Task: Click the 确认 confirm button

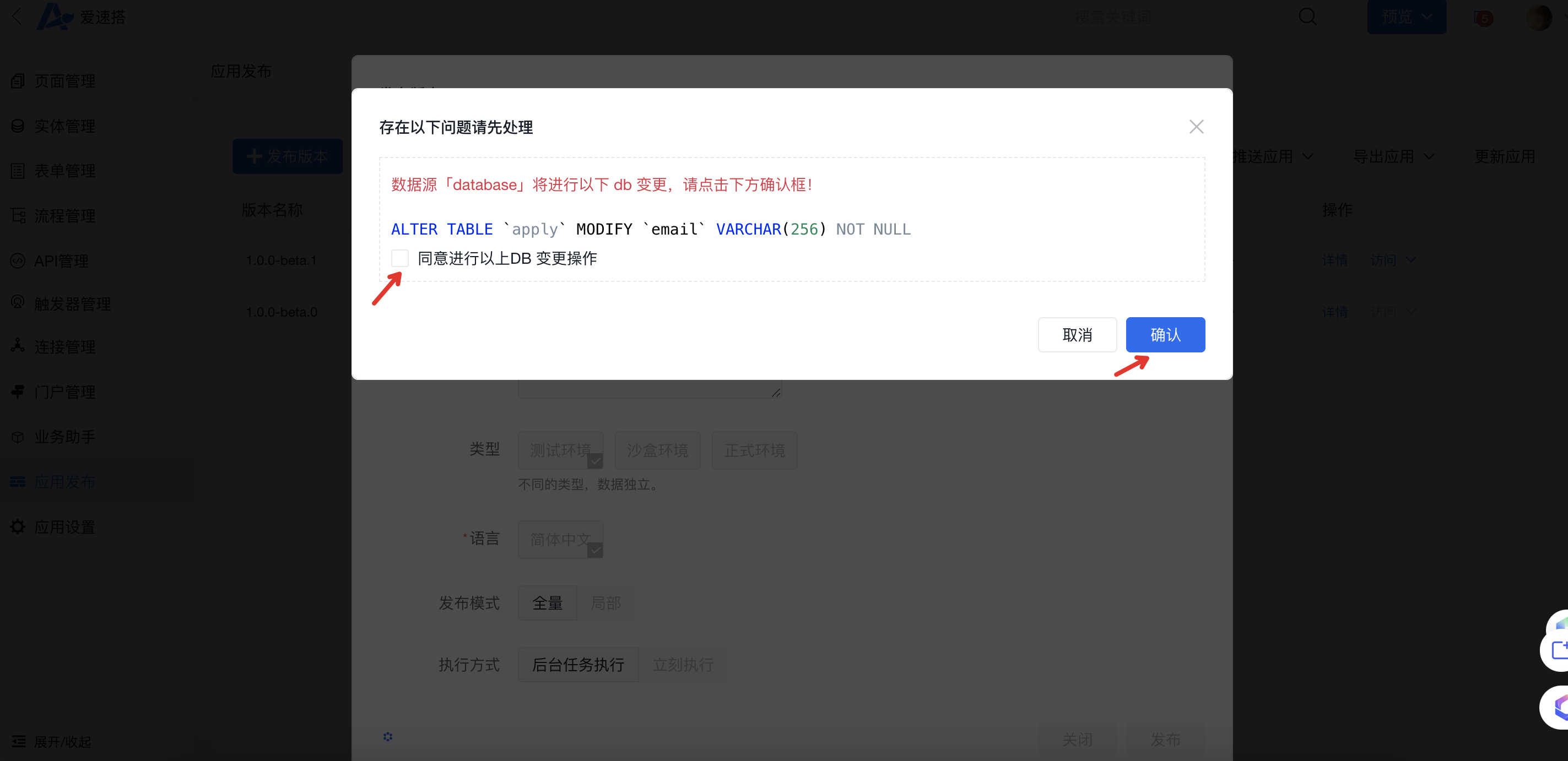Action: pyautogui.click(x=1165, y=335)
